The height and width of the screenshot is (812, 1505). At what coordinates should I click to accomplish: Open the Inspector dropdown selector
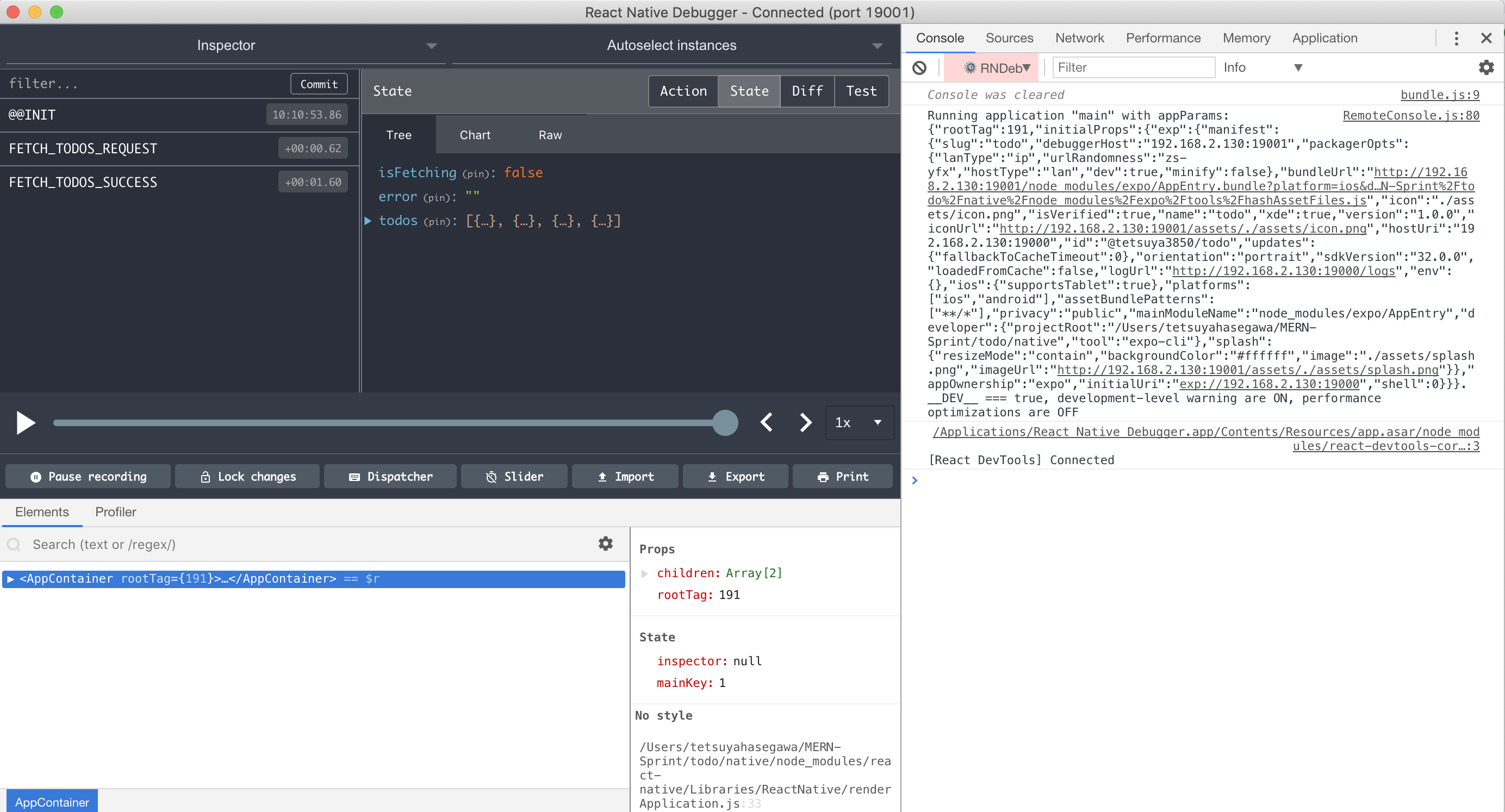click(430, 45)
